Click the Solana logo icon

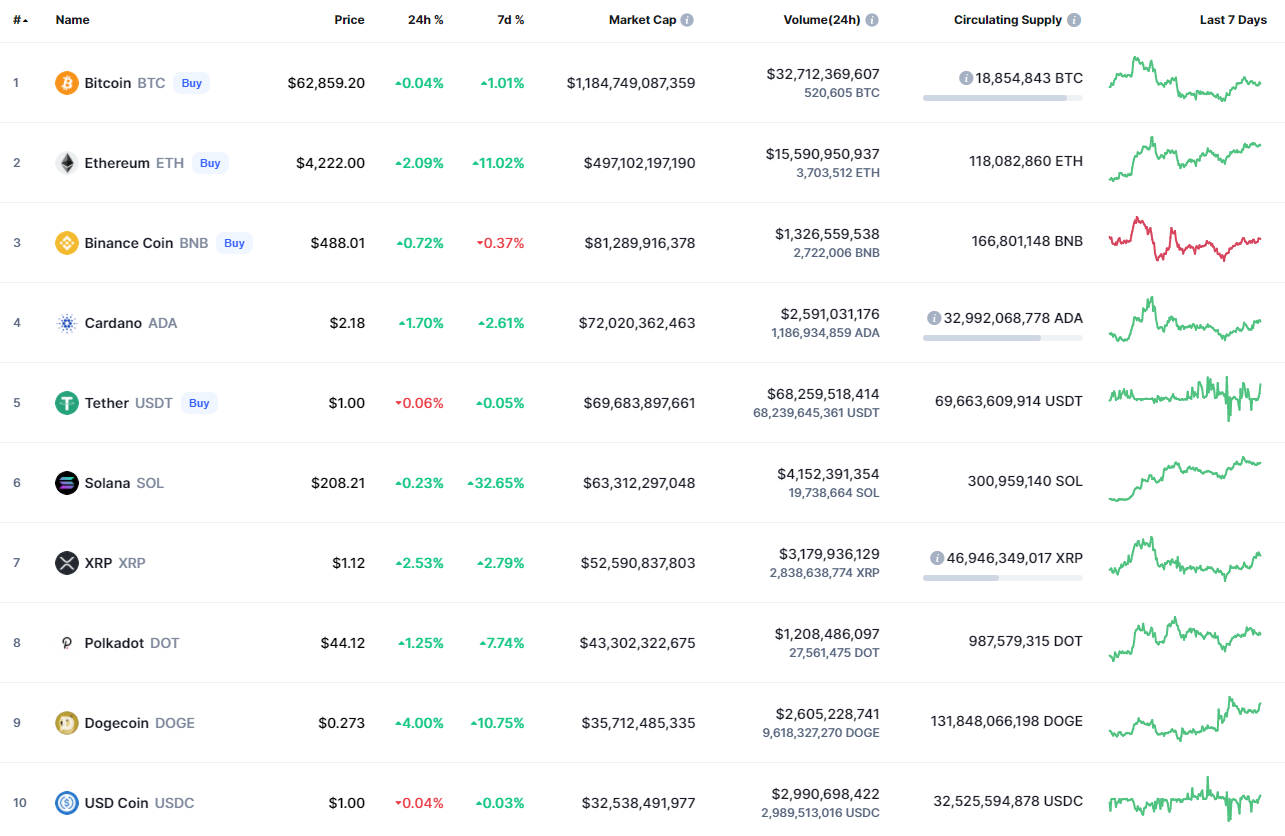[67, 483]
